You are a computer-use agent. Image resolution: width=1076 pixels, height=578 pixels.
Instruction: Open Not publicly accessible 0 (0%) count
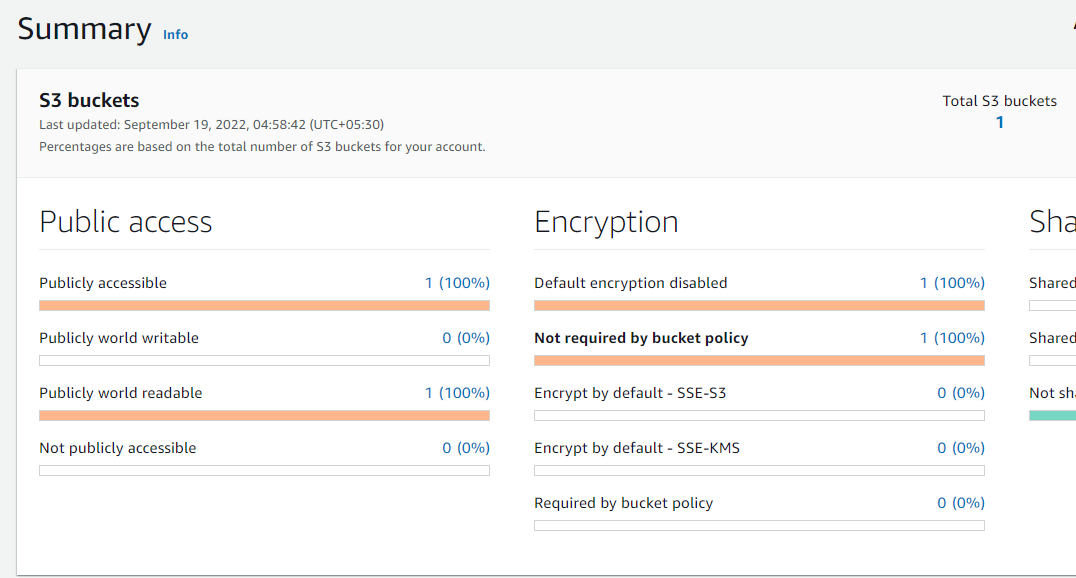pos(466,448)
